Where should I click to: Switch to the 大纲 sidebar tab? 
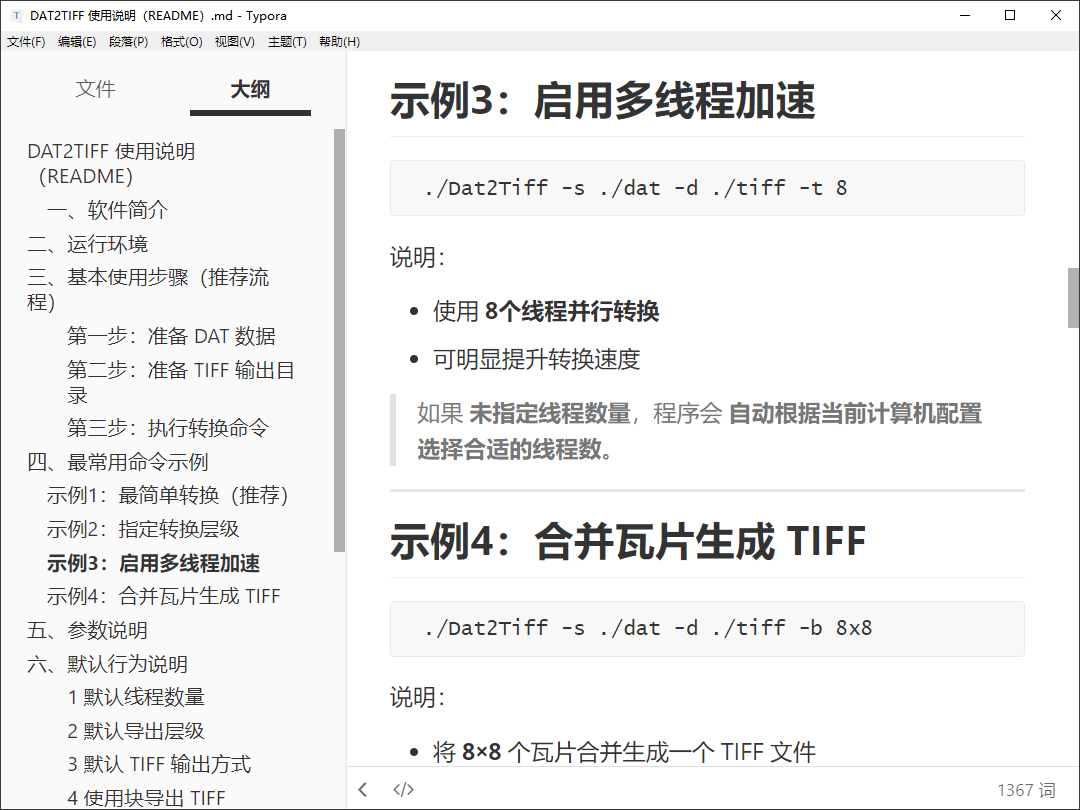pos(250,89)
